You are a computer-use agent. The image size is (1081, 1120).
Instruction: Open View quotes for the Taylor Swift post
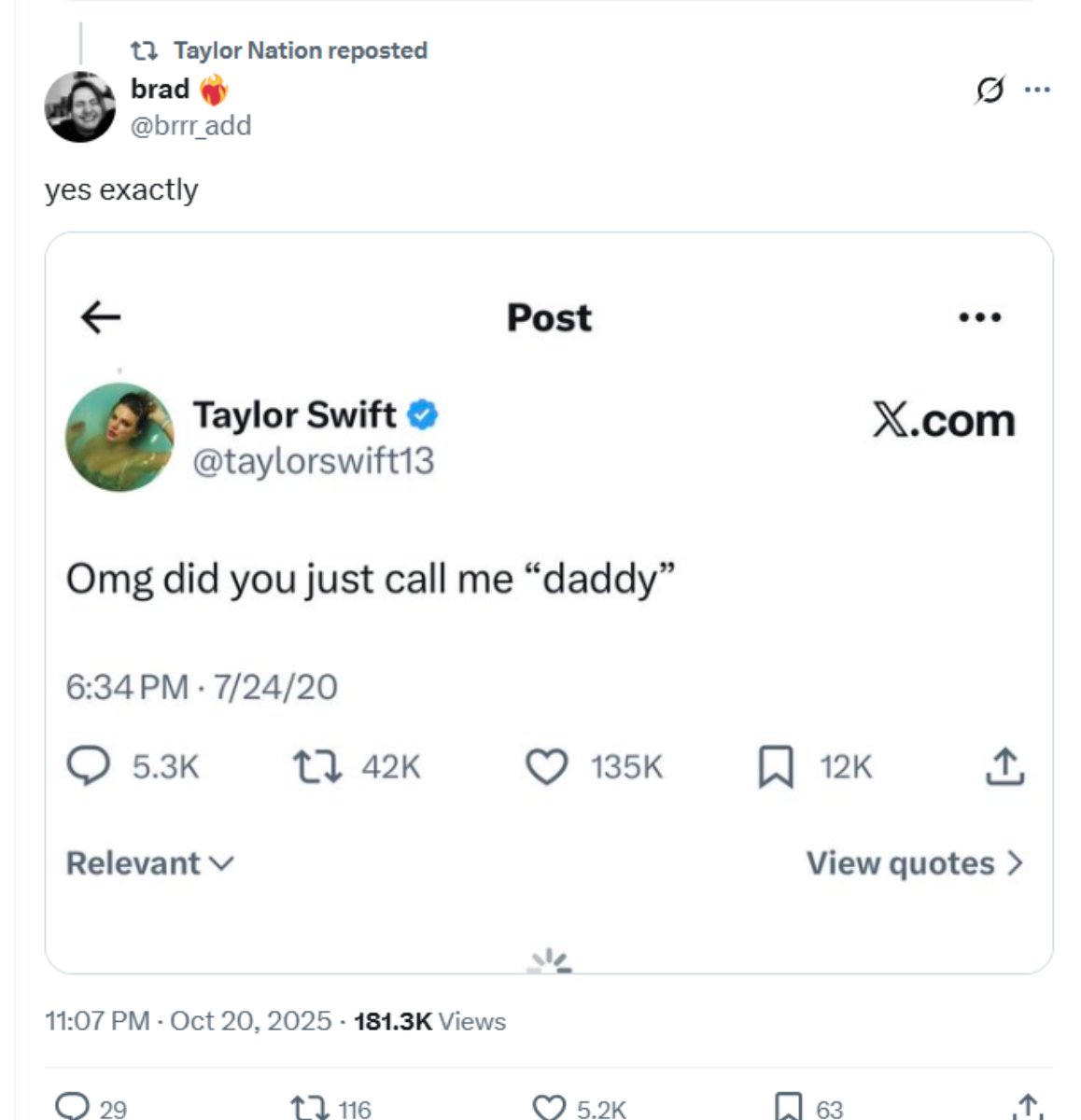[912, 863]
